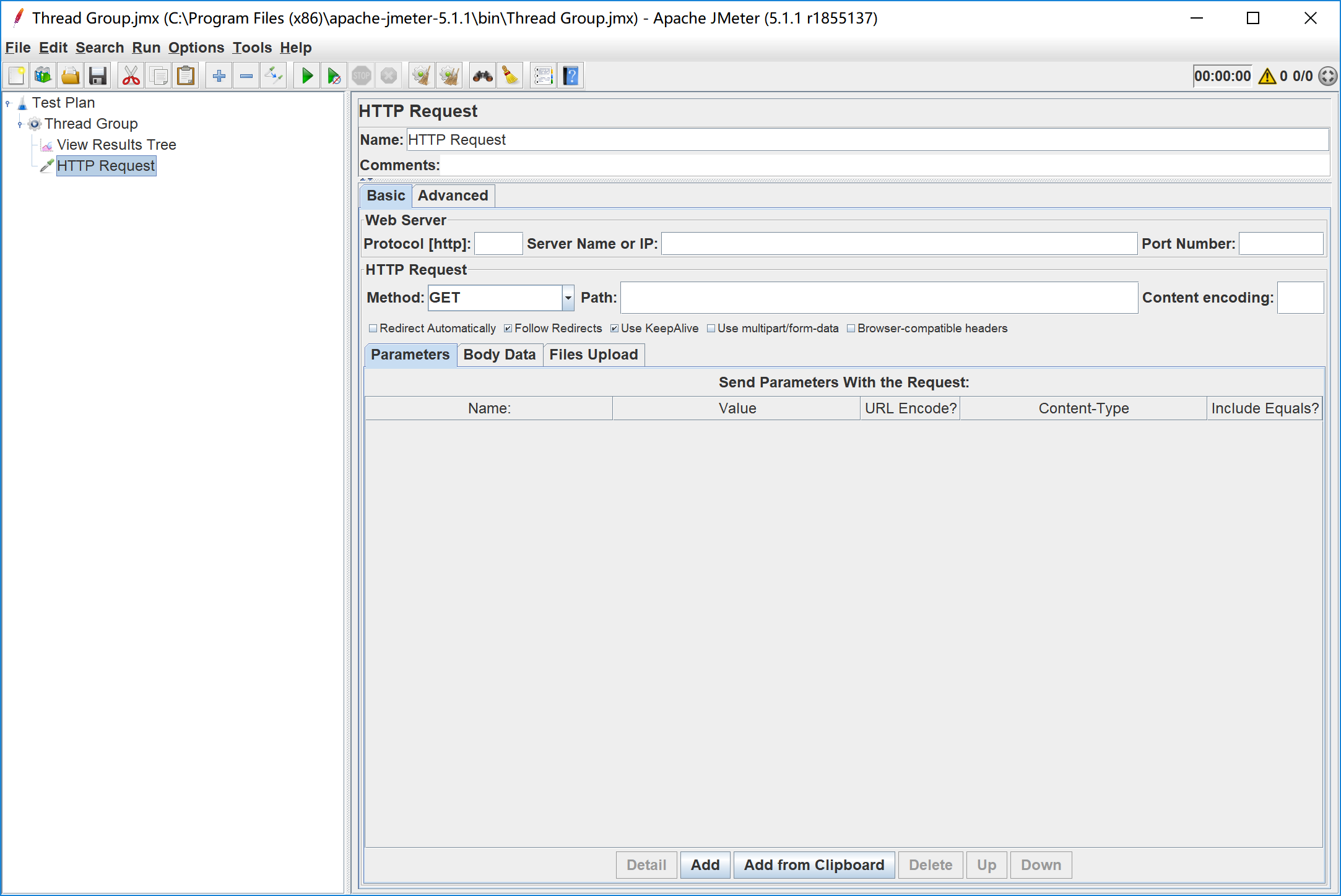Click the Delete parameter button

pyautogui.click(x=931, y=865)
